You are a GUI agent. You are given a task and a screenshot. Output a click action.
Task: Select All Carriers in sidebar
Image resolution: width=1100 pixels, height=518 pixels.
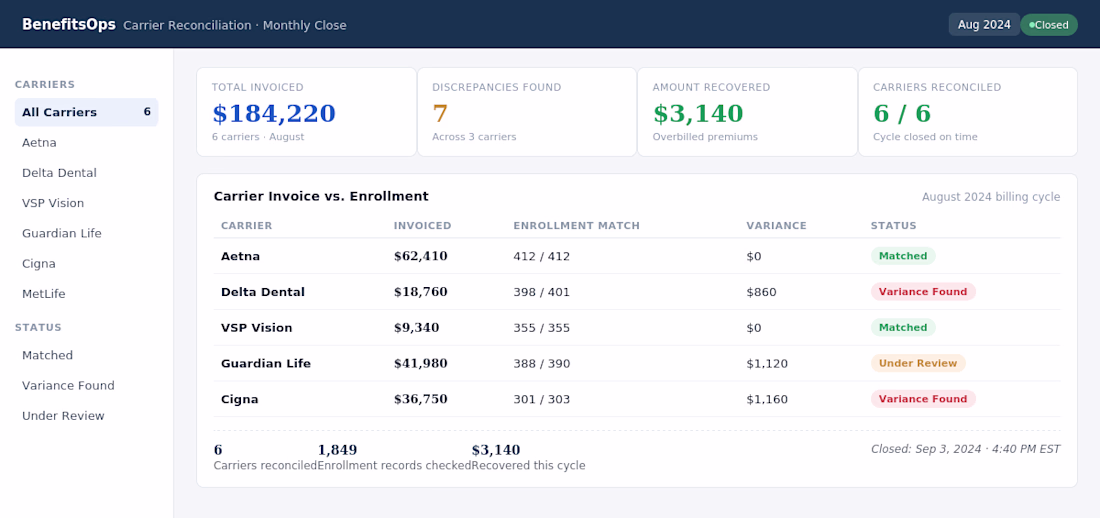[x=86, y=112]
